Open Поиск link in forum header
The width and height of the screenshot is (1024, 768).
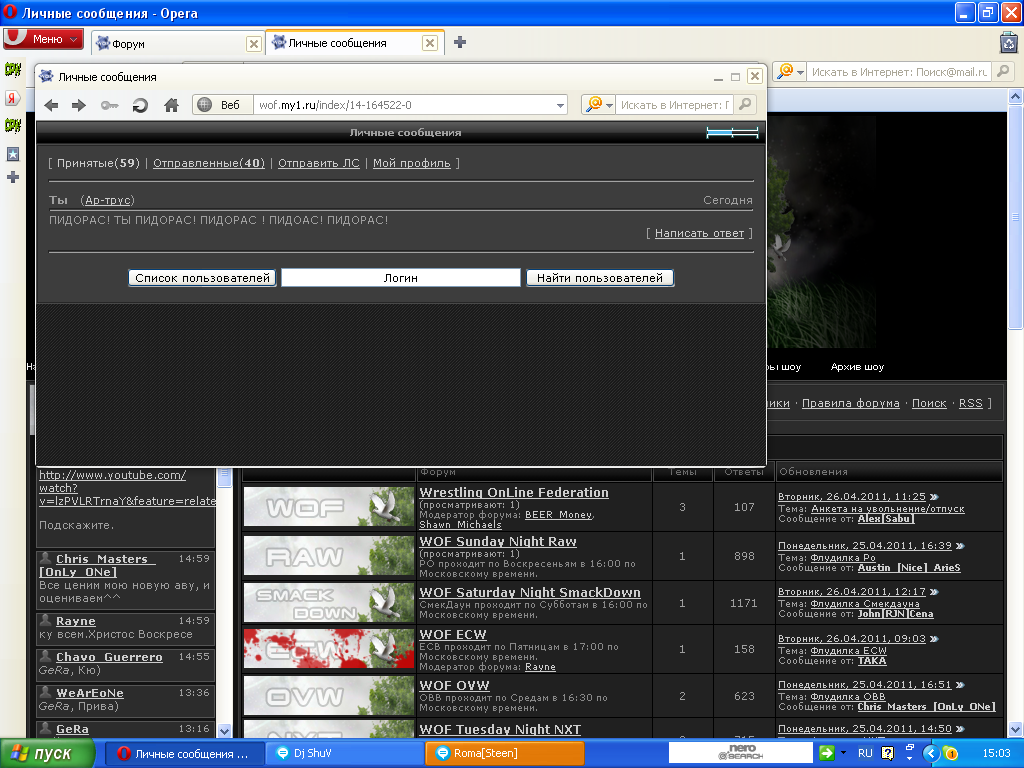click(x=929, y=404)
